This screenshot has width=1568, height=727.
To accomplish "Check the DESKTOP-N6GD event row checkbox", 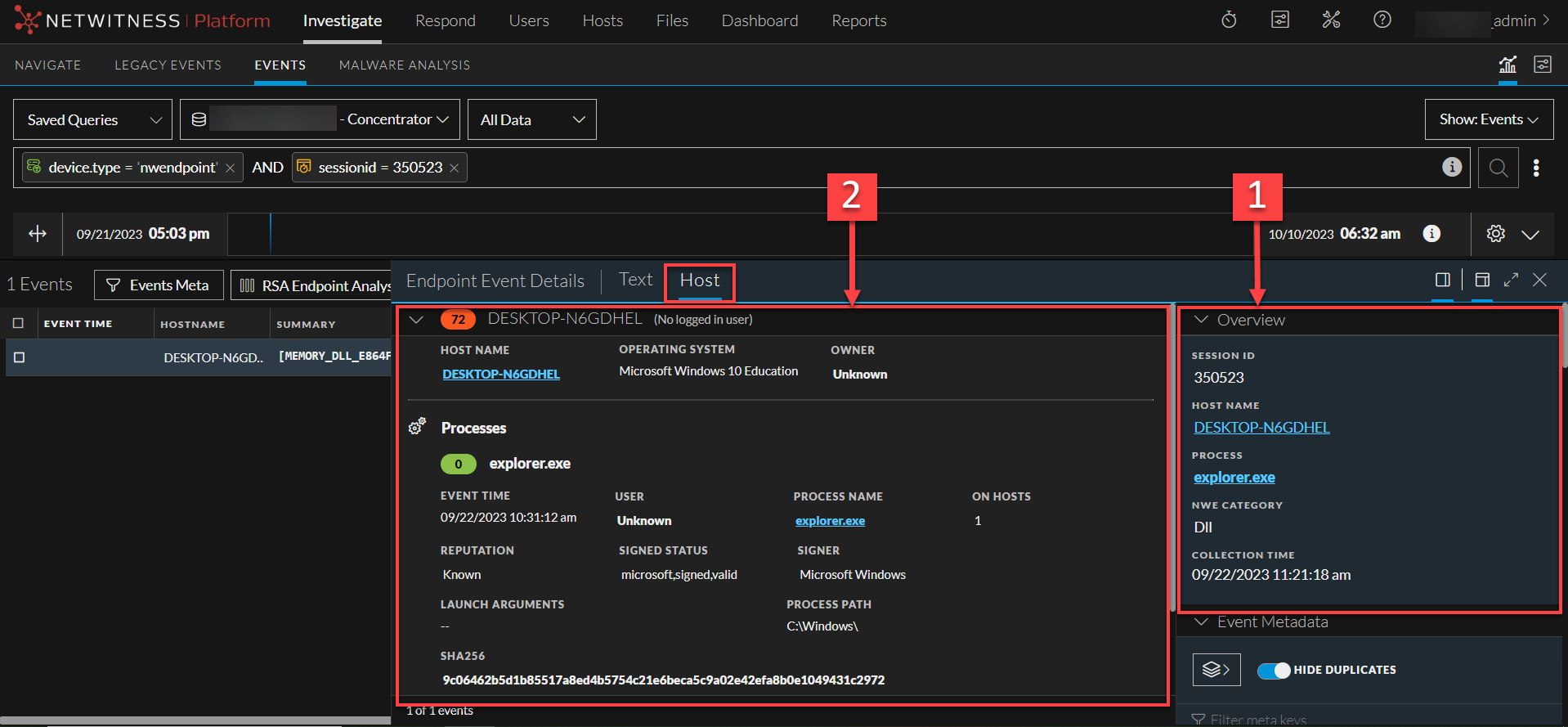I will (20, 357).
